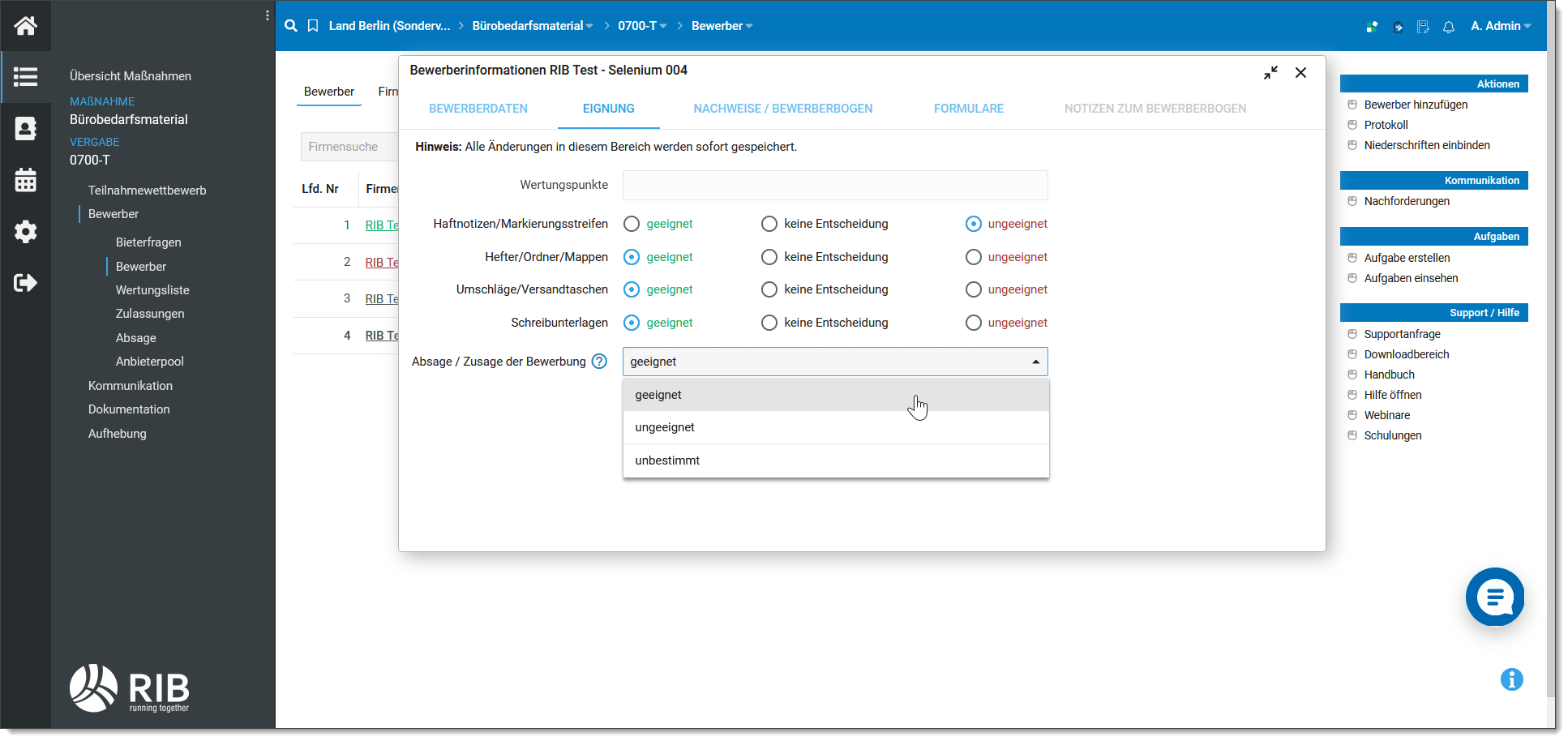The image size is (1568, 741).
Task: Select keine Entscheidung for Schreibunterlagen
Action: pyautogui.click(x=769, y=323)
